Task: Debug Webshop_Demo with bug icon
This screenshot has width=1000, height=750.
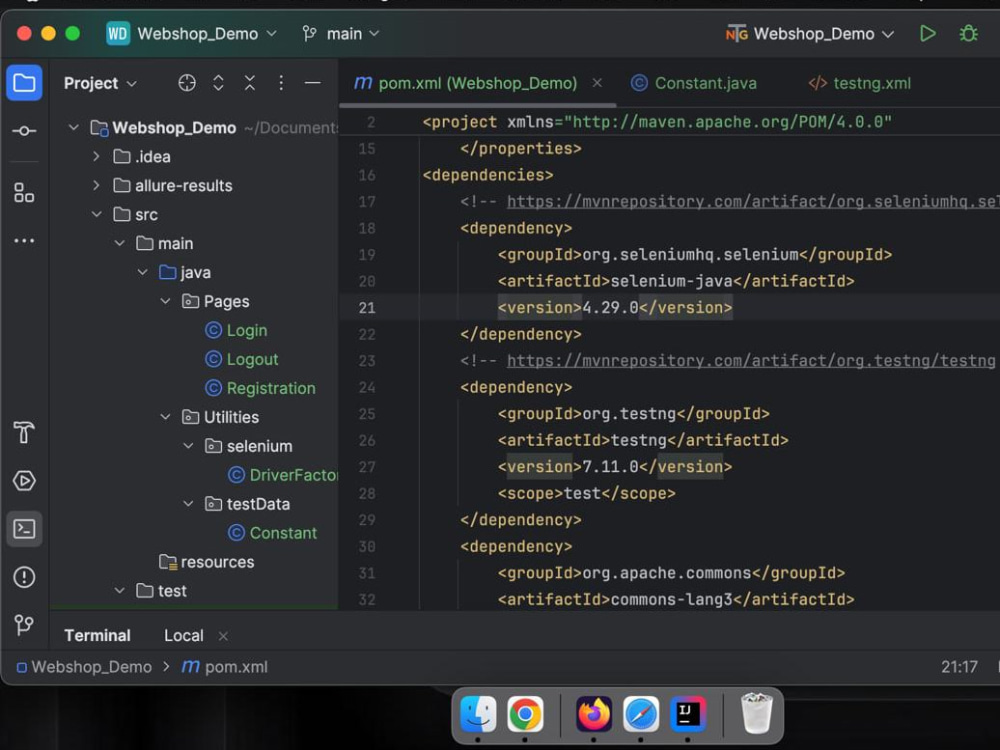Action: pyautogui.click(x=969, y=33)
